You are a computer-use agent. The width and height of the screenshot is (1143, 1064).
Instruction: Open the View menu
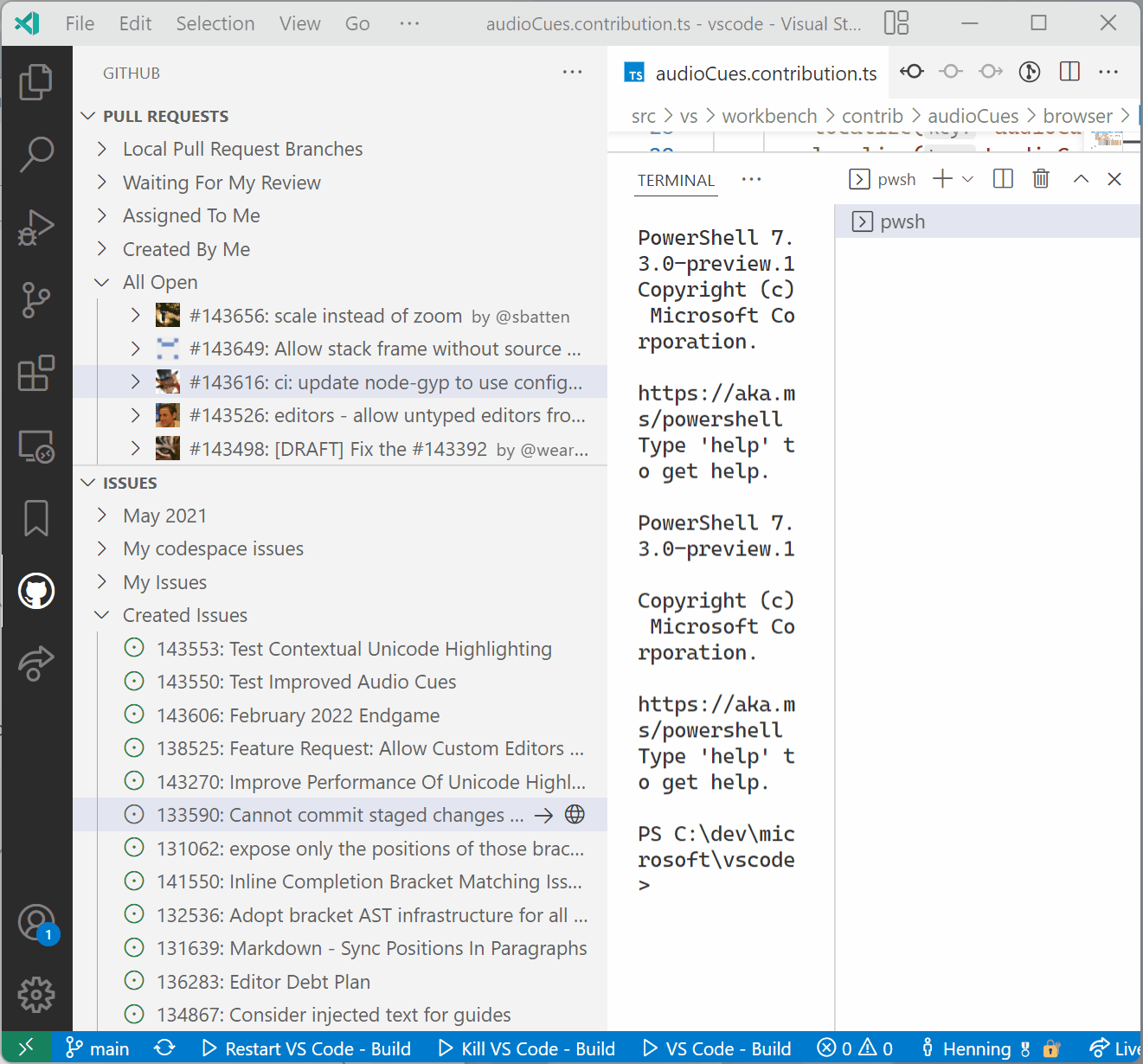(x=299, y=23)
